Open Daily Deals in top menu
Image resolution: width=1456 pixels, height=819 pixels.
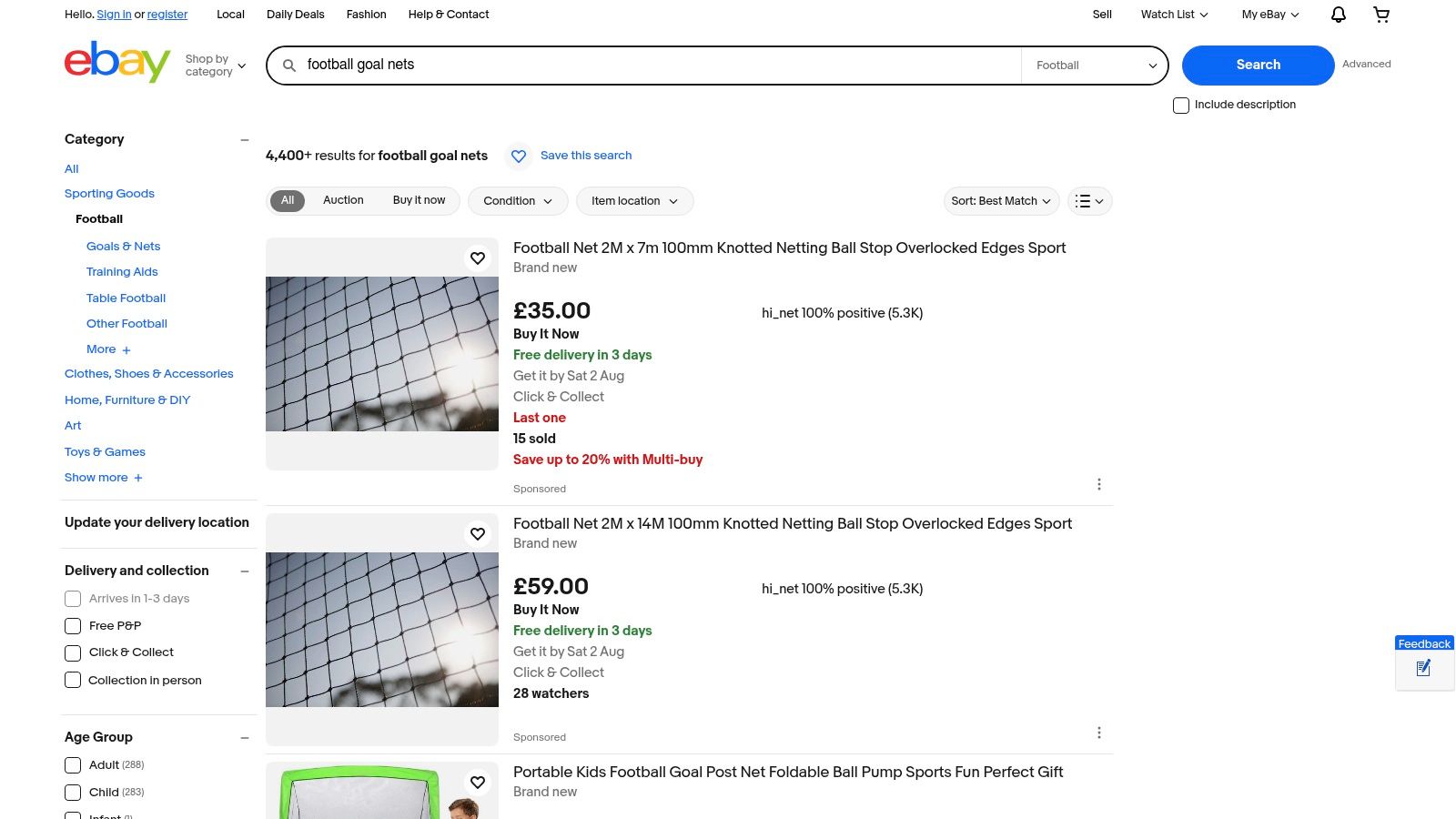point(296,15)
